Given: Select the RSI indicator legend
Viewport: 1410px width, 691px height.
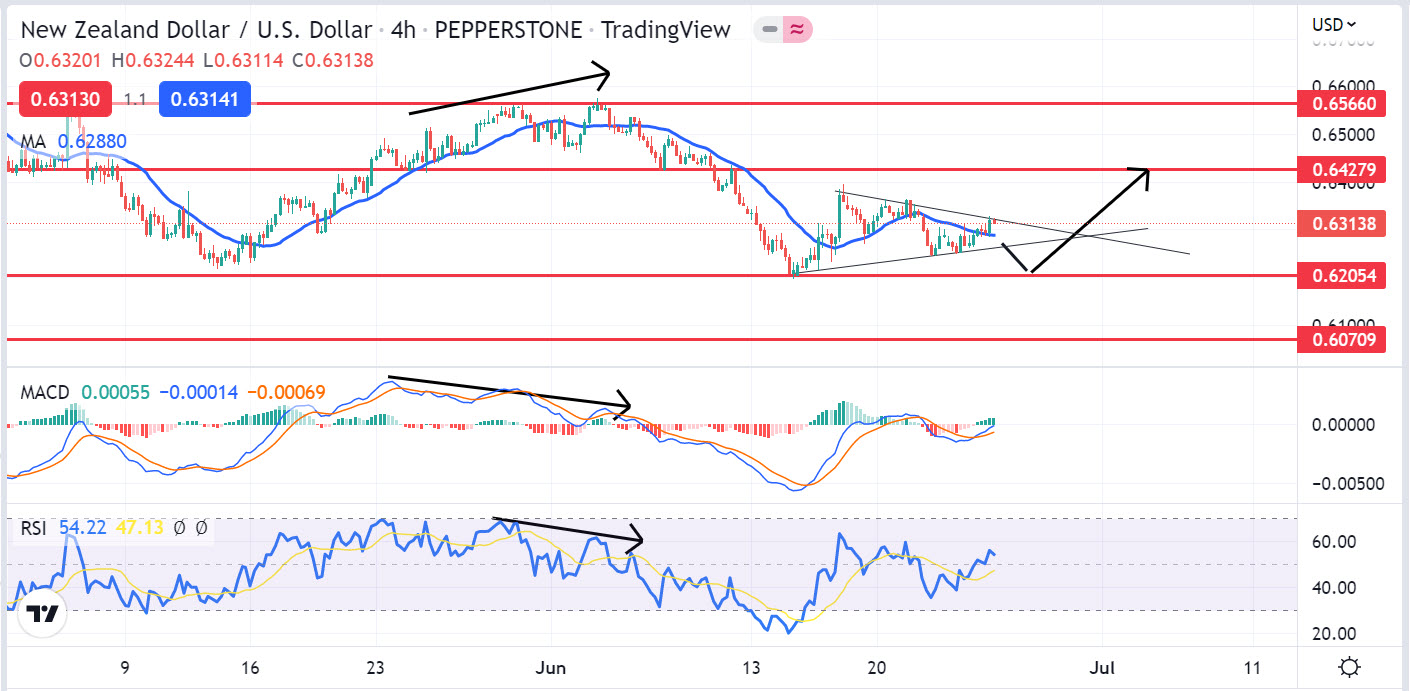Looking at the screenshot, I should (x=34, y=528).
